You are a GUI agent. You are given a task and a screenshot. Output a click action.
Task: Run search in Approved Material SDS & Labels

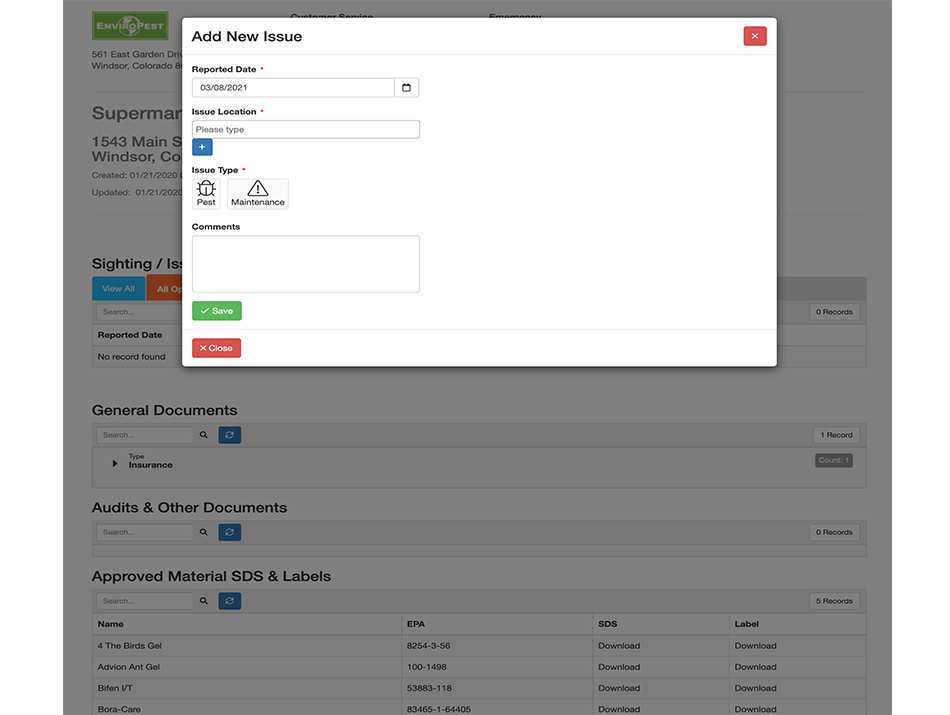coord(204,600)
